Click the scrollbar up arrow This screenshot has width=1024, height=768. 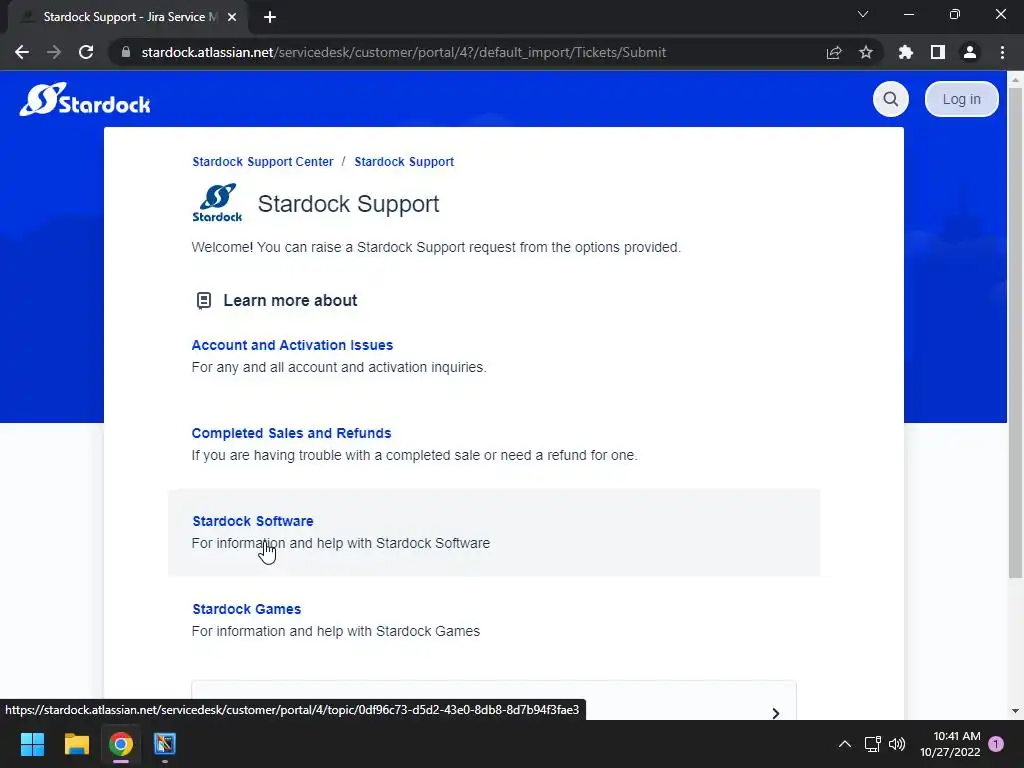click(x=1015, y=78)
